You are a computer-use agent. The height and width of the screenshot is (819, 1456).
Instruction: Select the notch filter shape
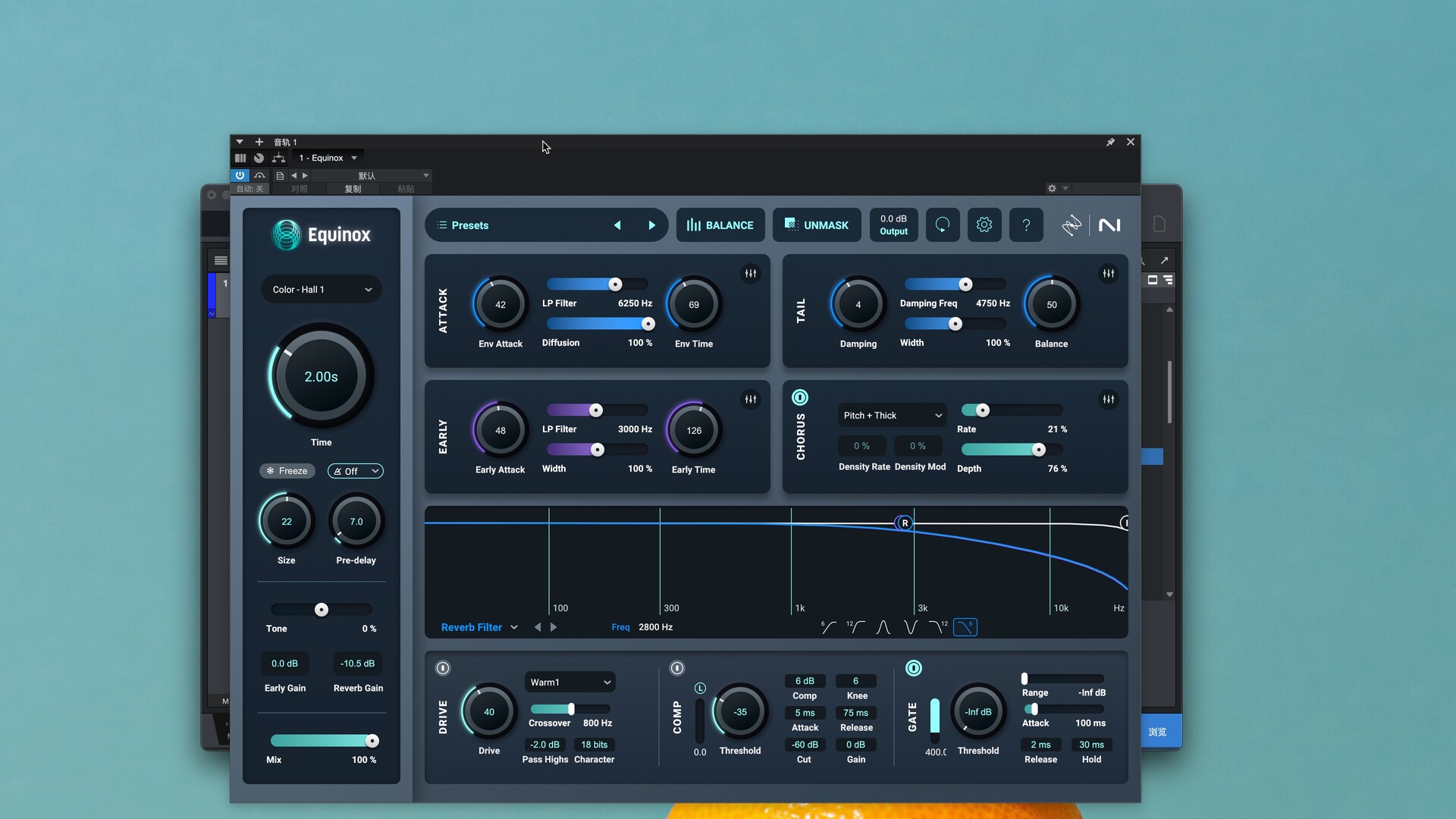(911, 627)
